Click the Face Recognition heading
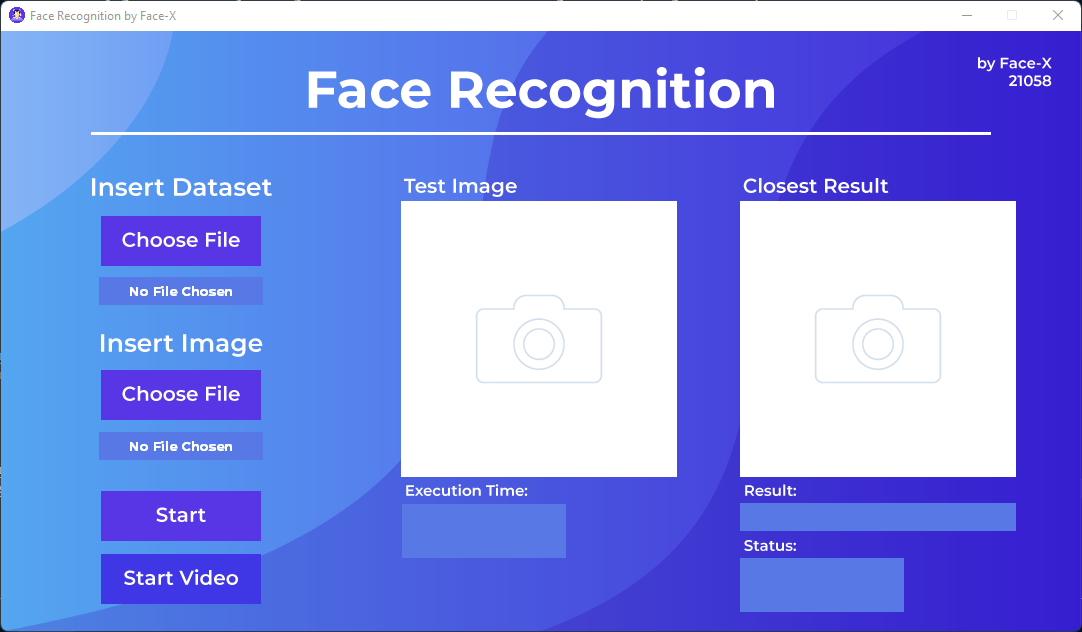Viewport: 1082px width, 632px height. coord(541,90)
